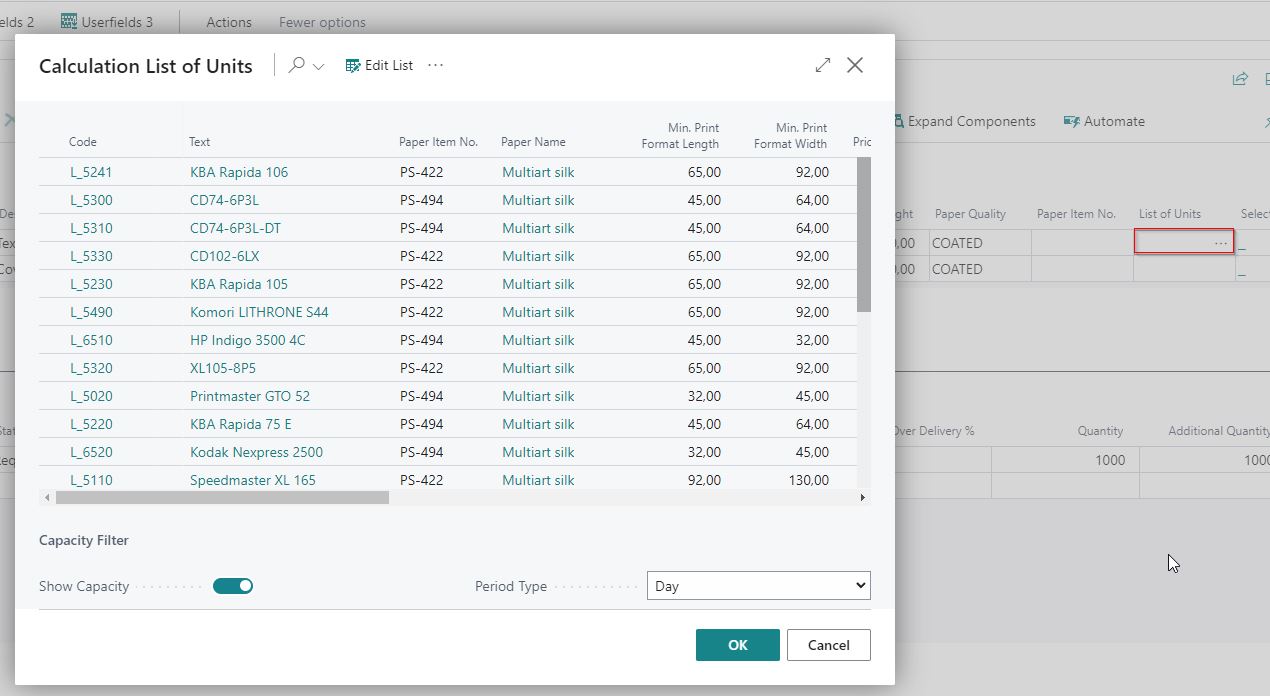Select code L_5230
Image resolution: width=1270 pixels, height=696 pixels.
tap(91, 284)
